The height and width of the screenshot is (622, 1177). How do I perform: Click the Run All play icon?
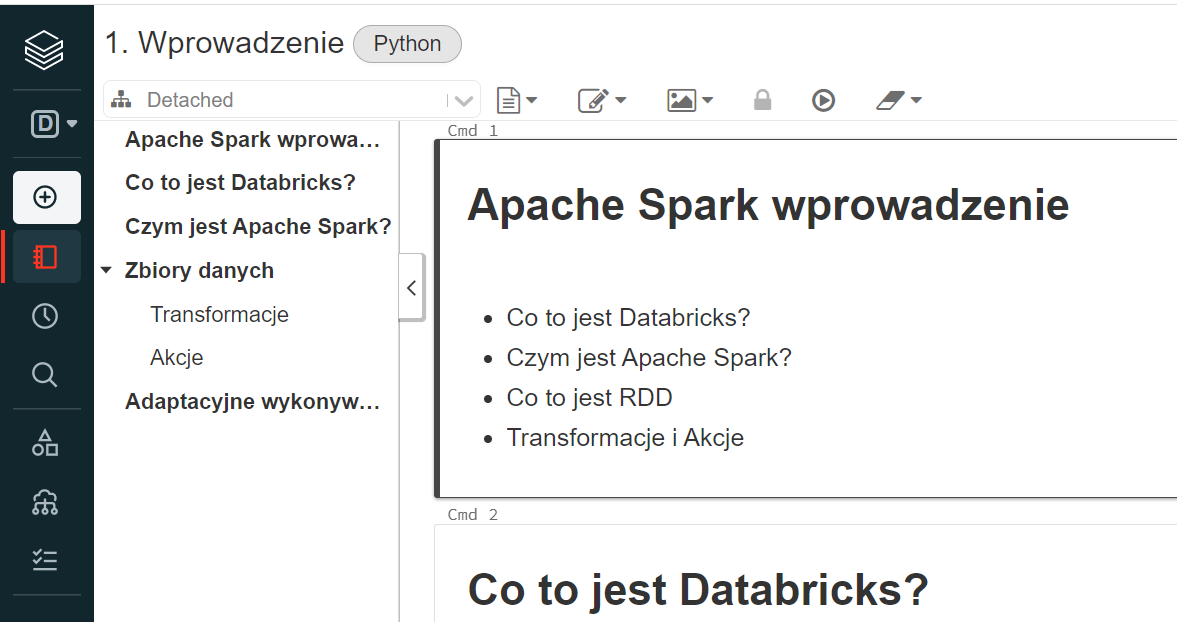click(823, 100)
